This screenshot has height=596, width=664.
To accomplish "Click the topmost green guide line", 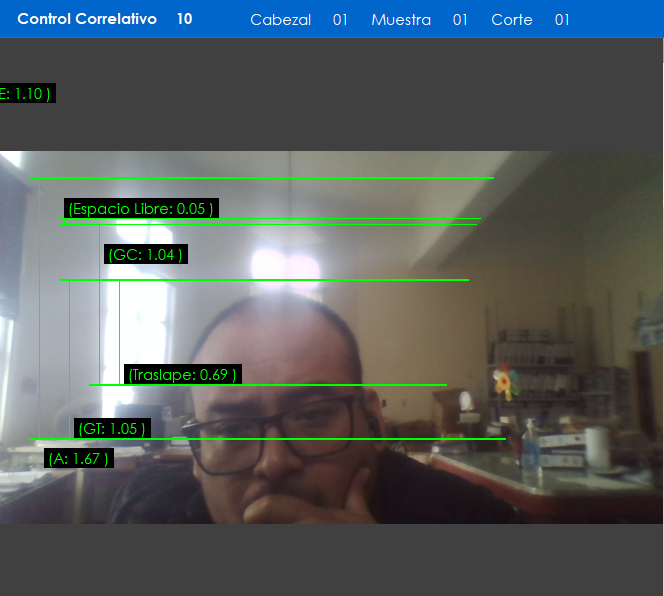I will 262,178.
